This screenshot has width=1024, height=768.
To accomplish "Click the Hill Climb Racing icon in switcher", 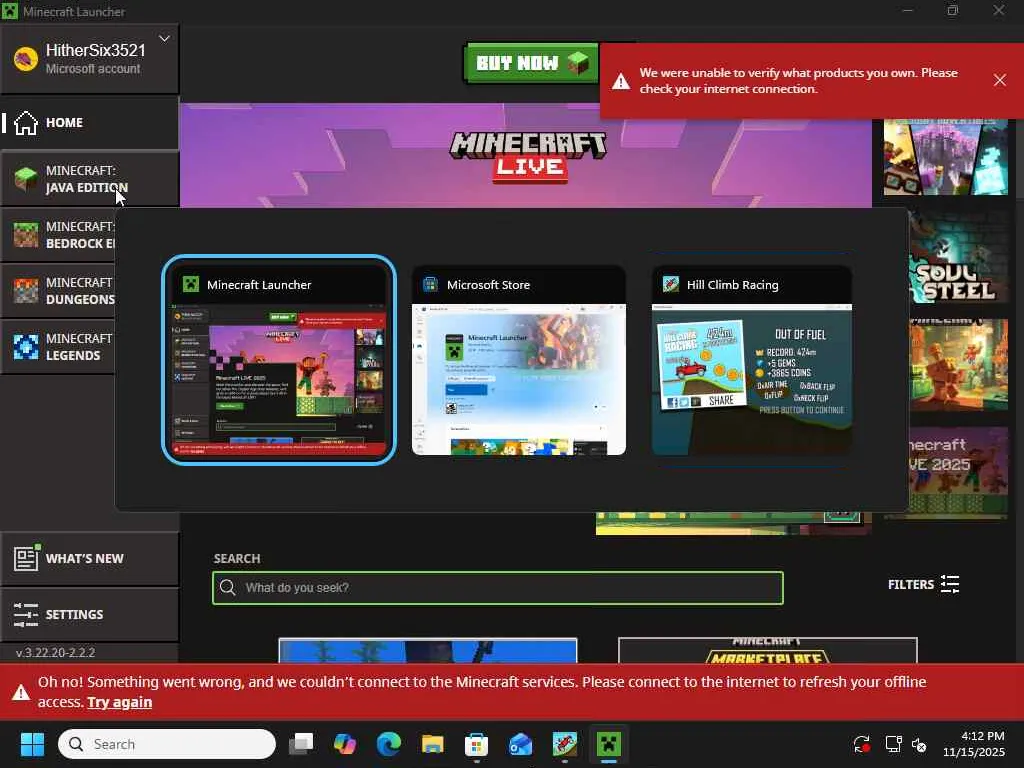I will [x=671, y=284].
